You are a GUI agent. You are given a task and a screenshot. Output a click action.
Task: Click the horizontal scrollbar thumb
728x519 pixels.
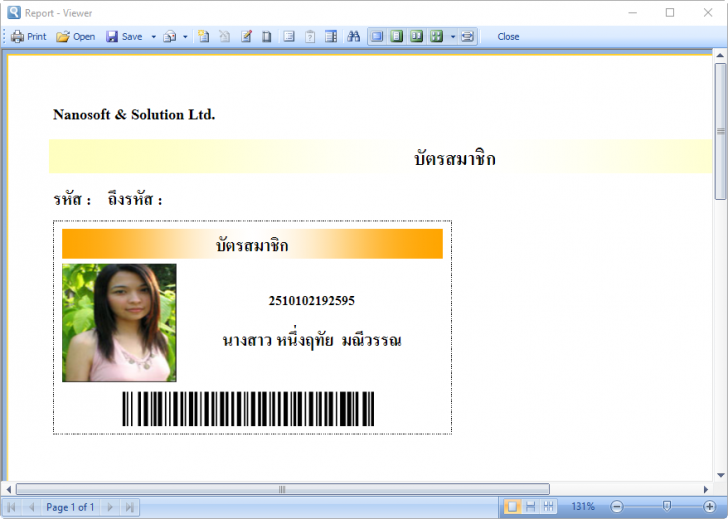pos(283,489)
